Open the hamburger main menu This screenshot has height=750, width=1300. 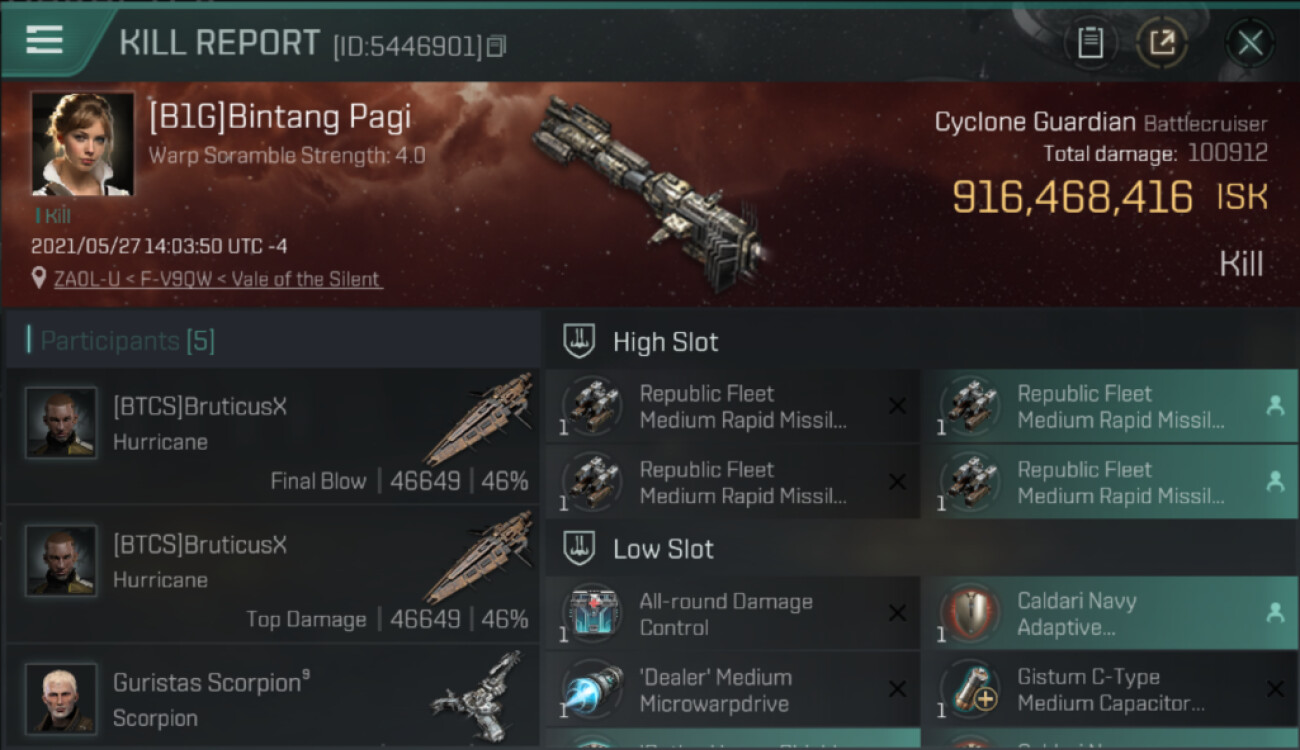(x=45, y=41)
